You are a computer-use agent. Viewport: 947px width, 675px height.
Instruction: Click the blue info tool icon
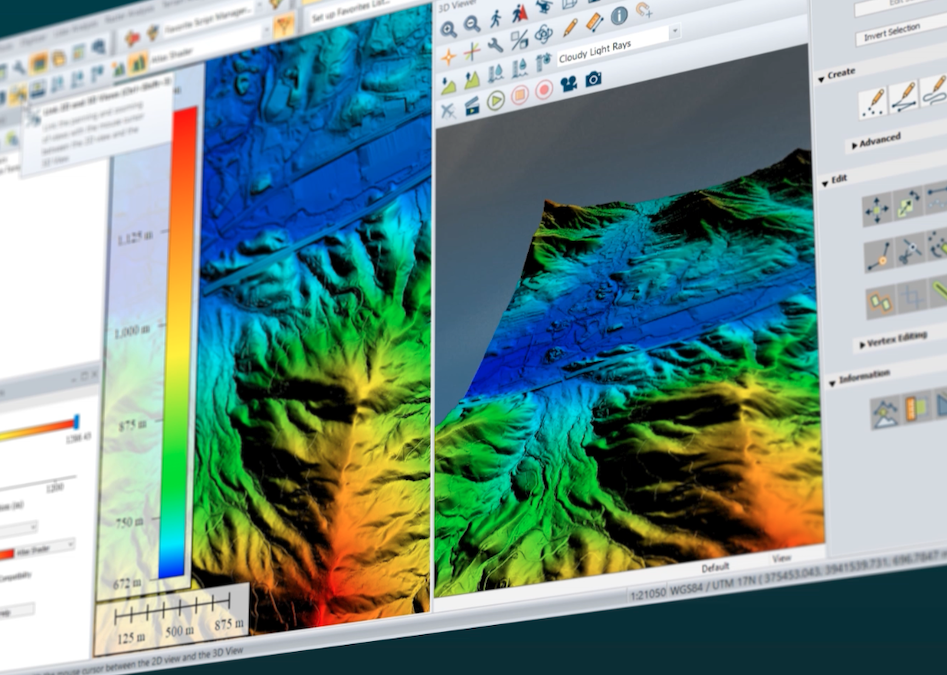pyautogui.click(x=619, y=16)
